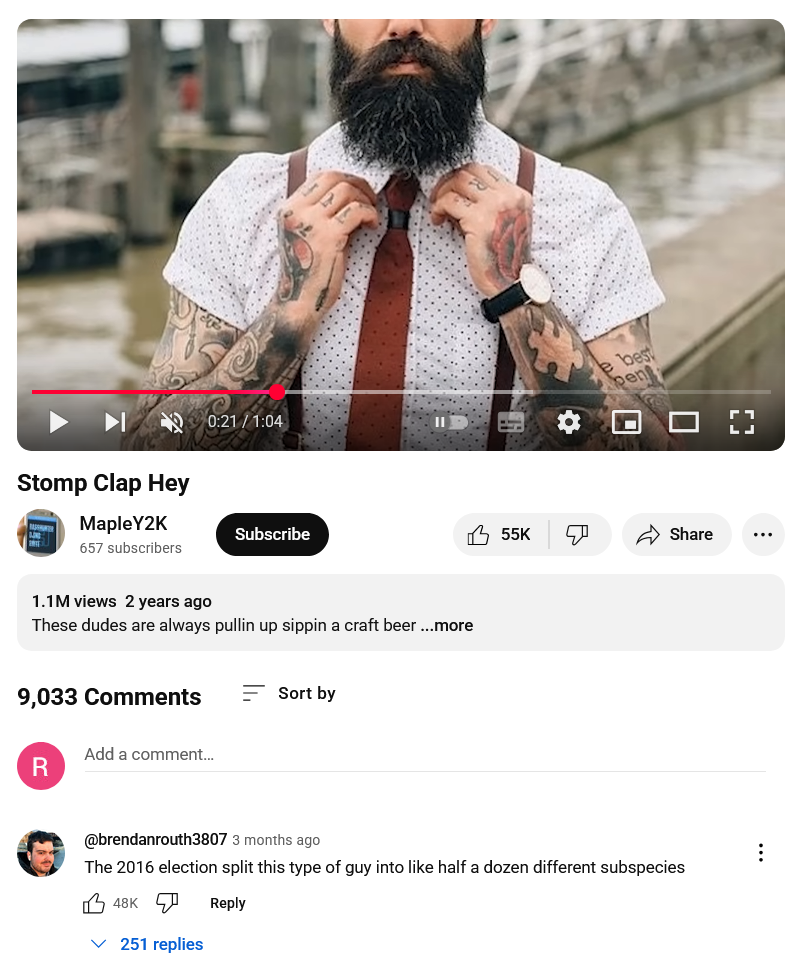The width and height of the screenshot is (810, 975).
Task: Like the Stomp Clap Hey video
Action: (501, 535)
